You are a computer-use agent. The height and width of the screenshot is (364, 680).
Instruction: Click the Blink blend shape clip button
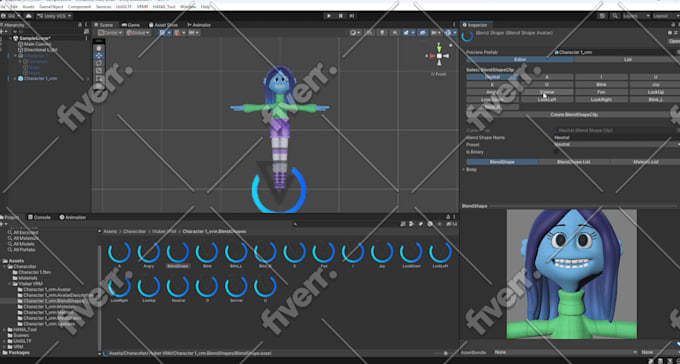(601, 85)
